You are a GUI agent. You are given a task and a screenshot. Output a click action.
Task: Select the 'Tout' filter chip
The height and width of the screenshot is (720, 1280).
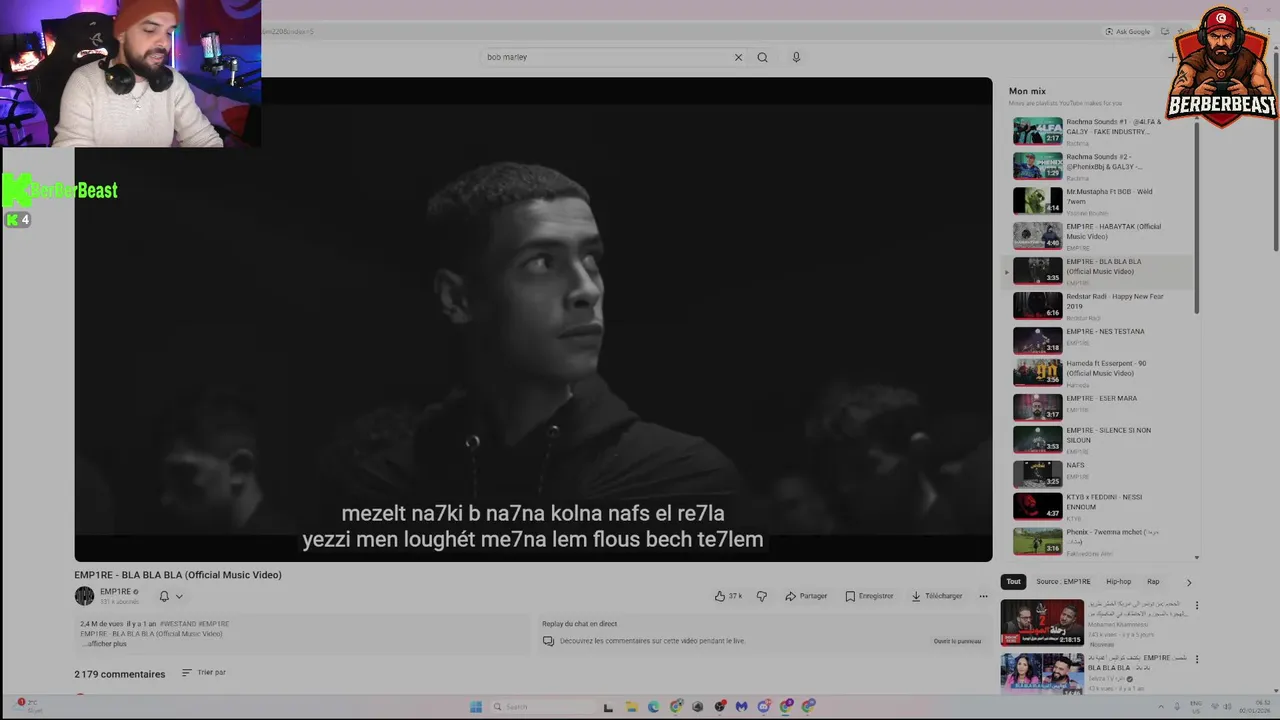point(1013,582)
